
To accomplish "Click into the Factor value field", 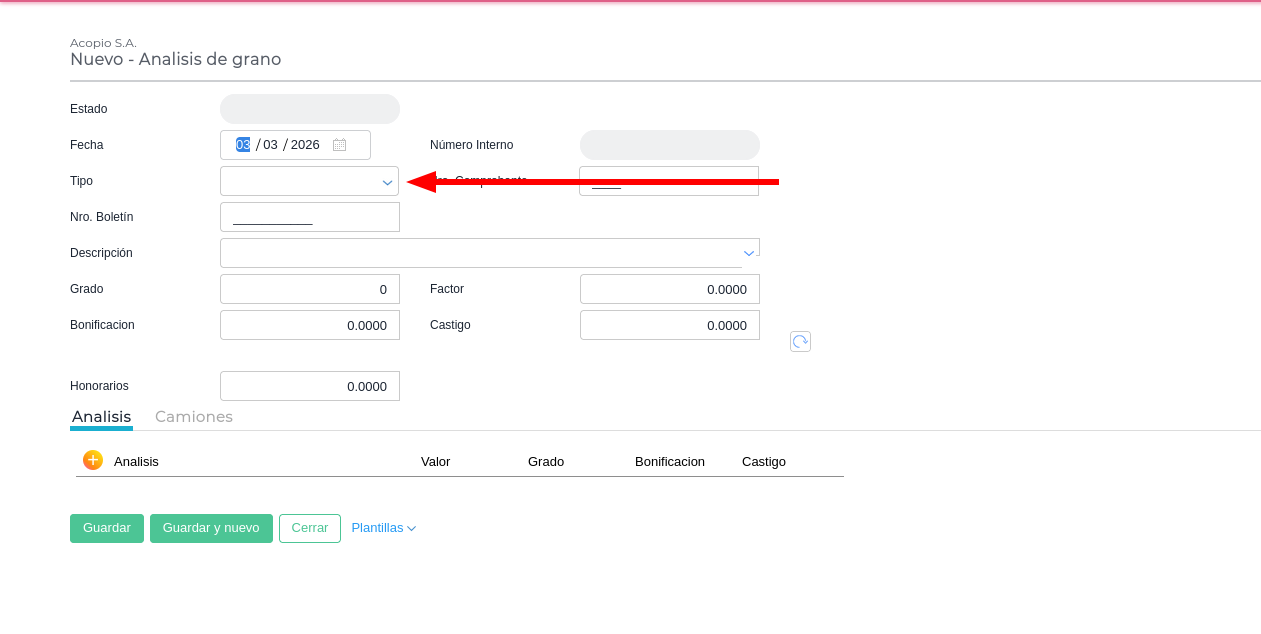I will [669, 289].
